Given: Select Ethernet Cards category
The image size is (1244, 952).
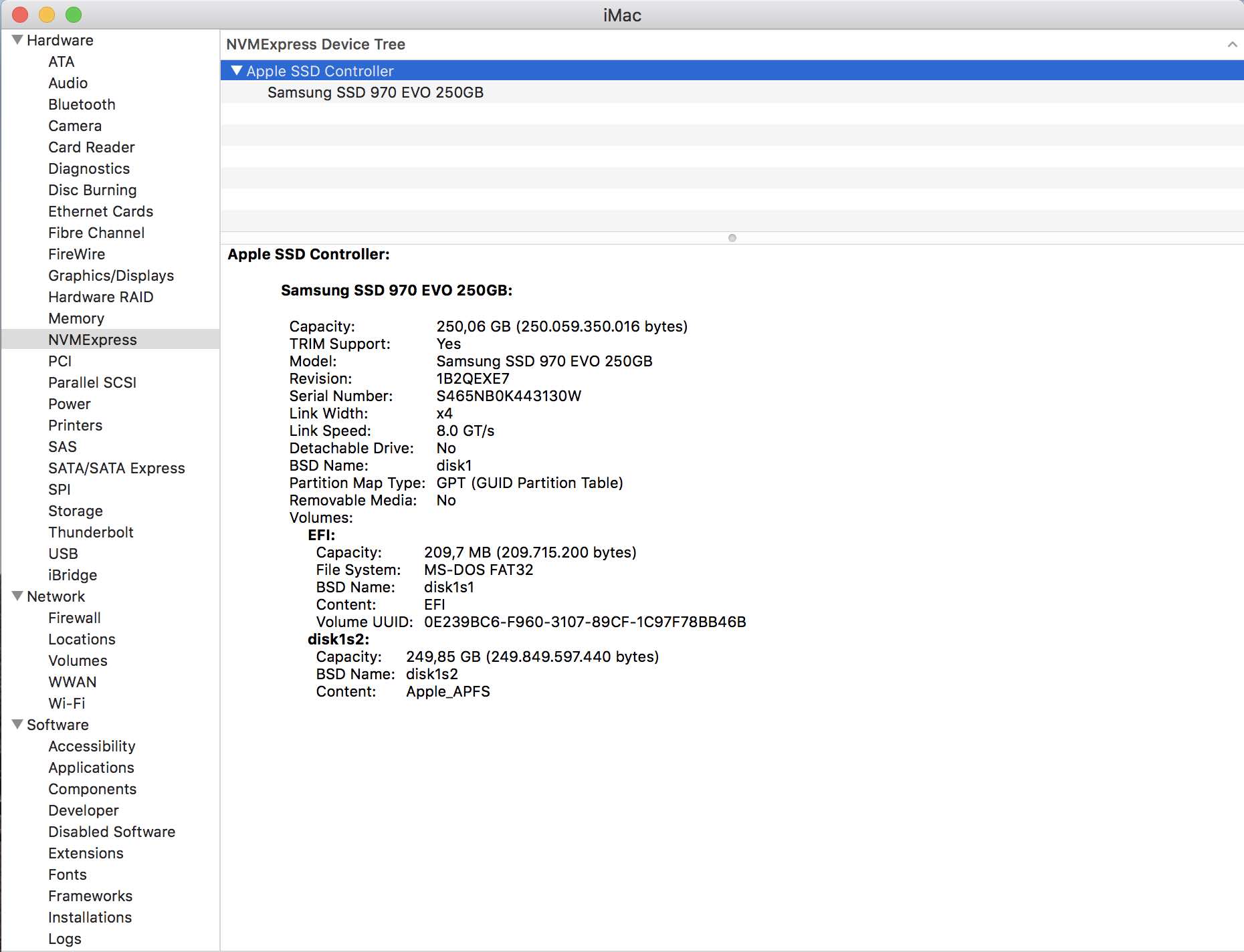Looking at the screenshot, I should coord(101,211).
